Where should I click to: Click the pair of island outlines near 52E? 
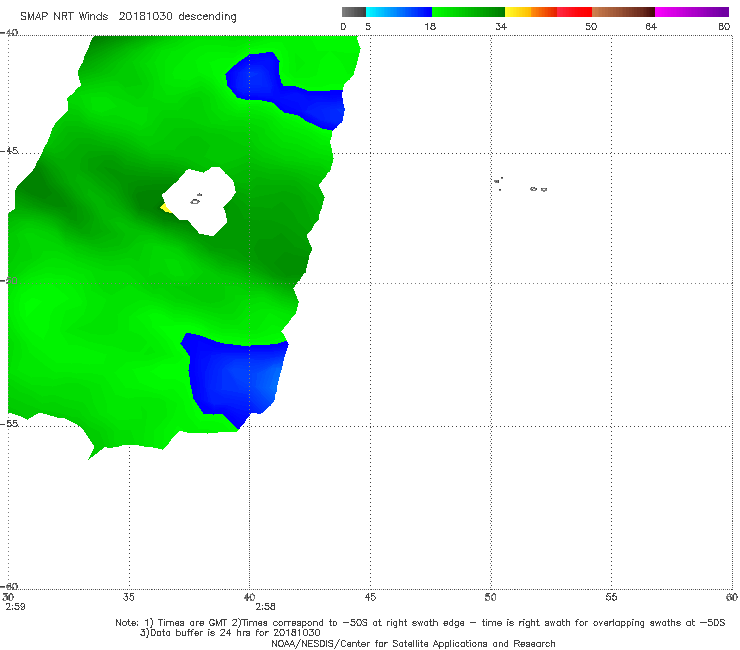(x=538, y=189)
